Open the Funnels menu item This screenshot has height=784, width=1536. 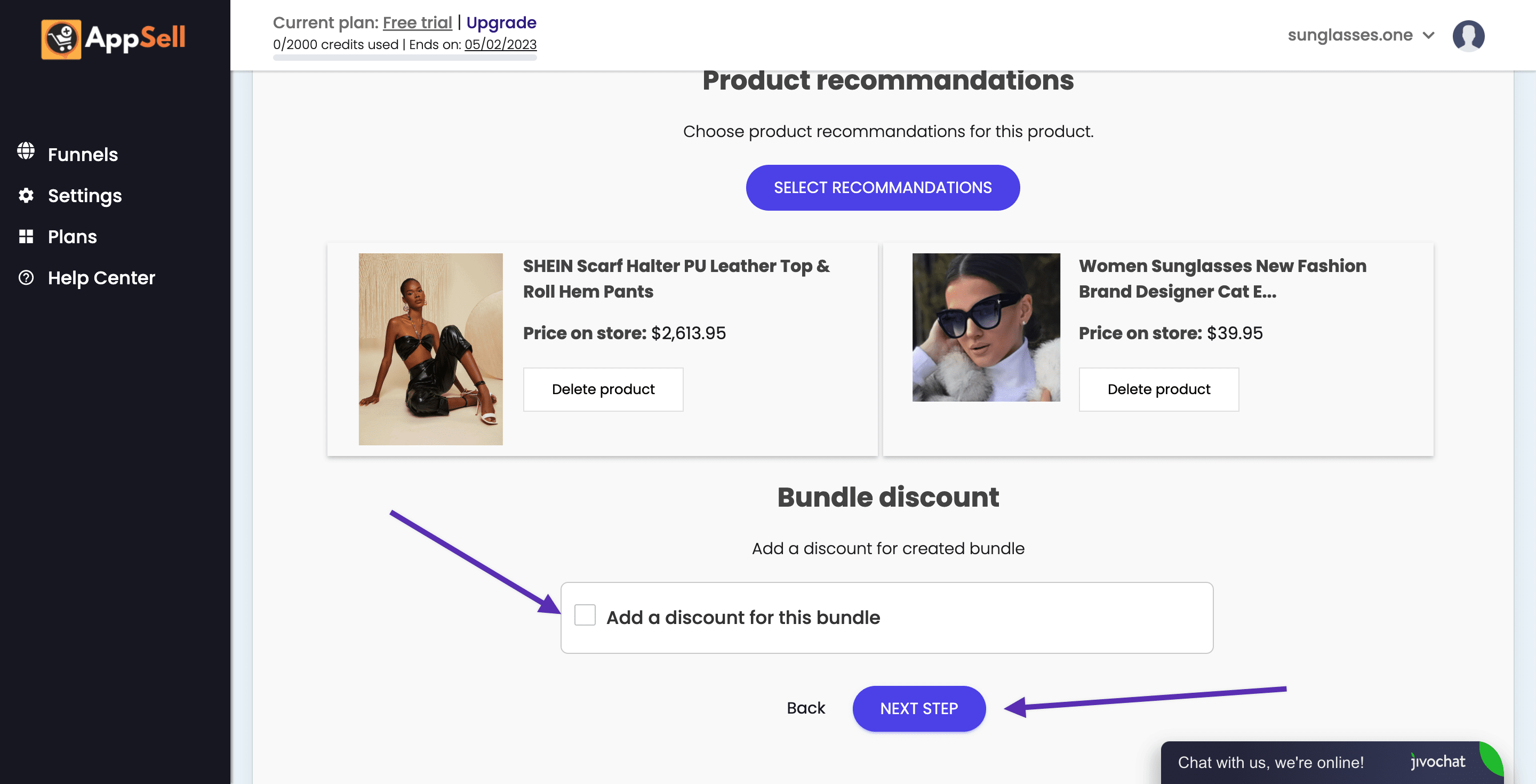[x=83, y=155]
